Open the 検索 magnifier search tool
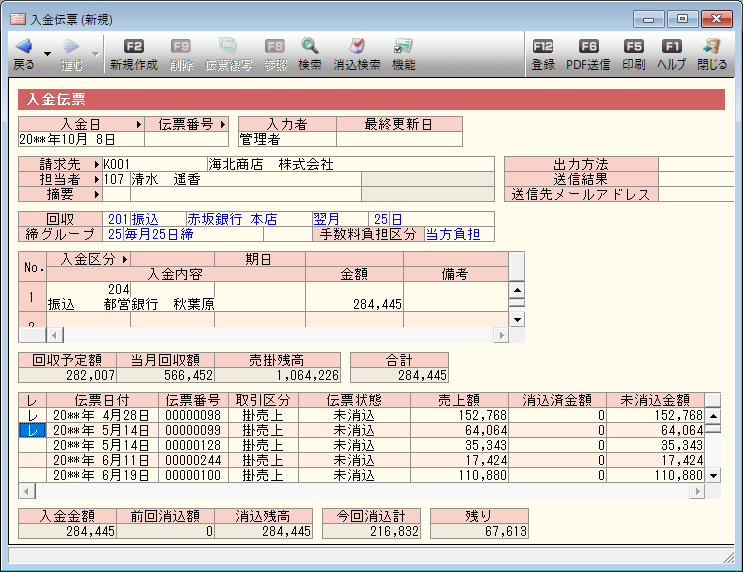 (x=310, y=47)
